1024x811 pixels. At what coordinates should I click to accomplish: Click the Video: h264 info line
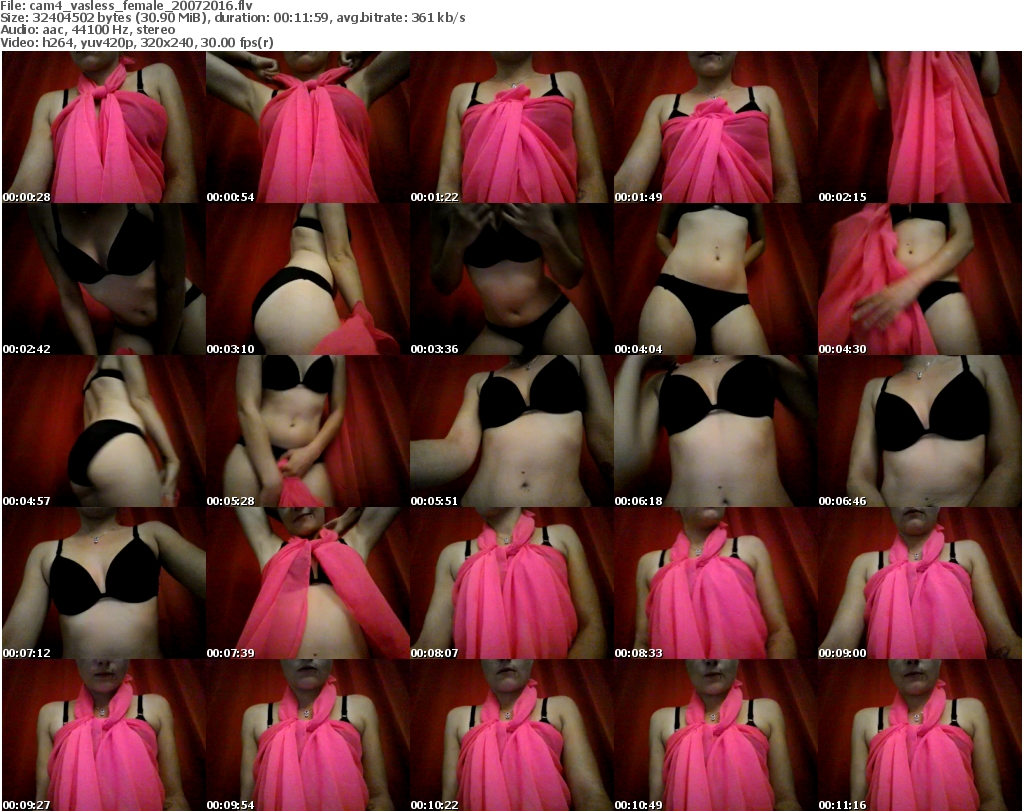(x=137, y=42)
